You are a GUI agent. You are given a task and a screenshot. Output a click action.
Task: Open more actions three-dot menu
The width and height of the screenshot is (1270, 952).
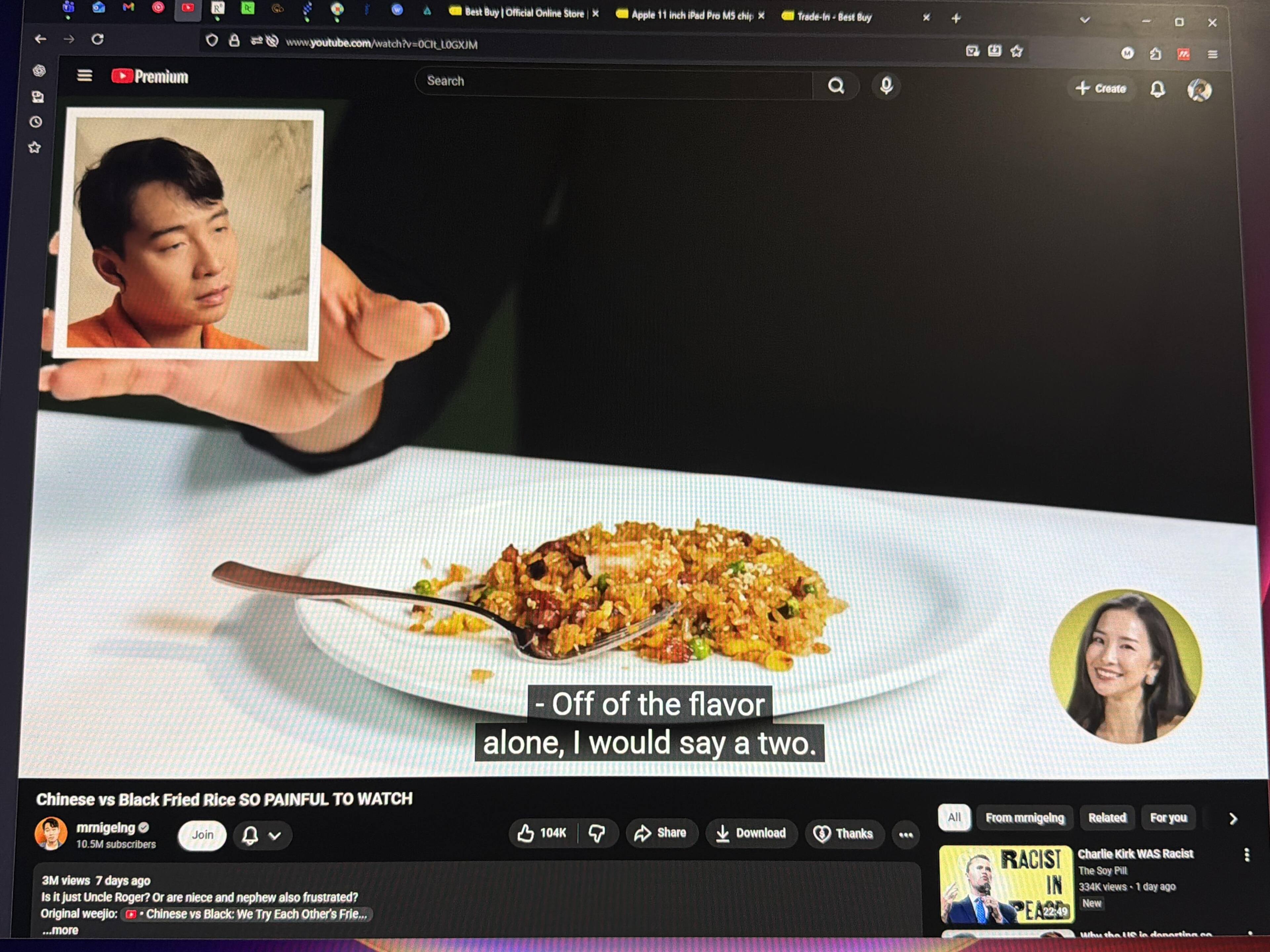pyautogui.click(x=906, y=835)
